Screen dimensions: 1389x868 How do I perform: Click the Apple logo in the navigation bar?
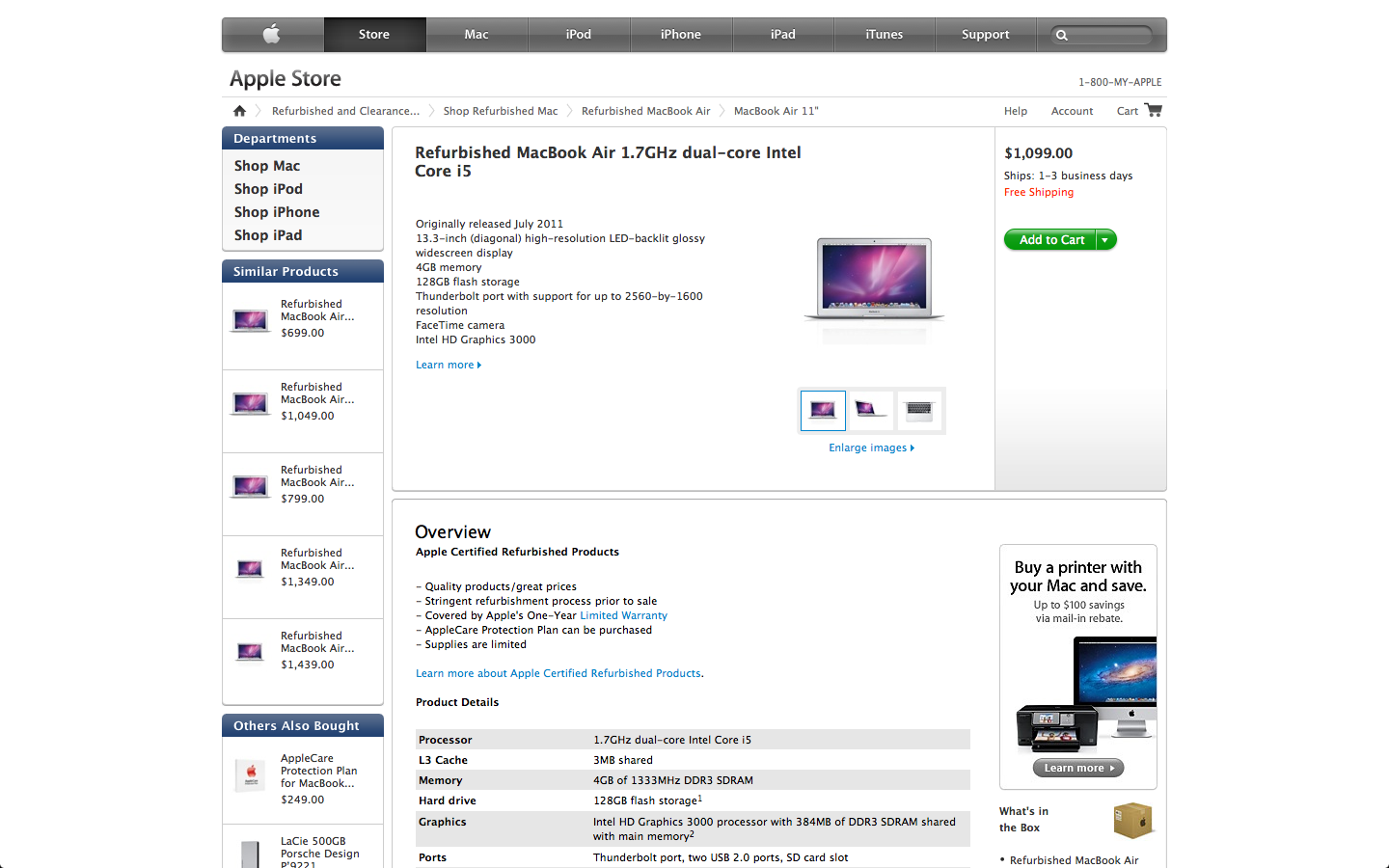coord(272,35)
